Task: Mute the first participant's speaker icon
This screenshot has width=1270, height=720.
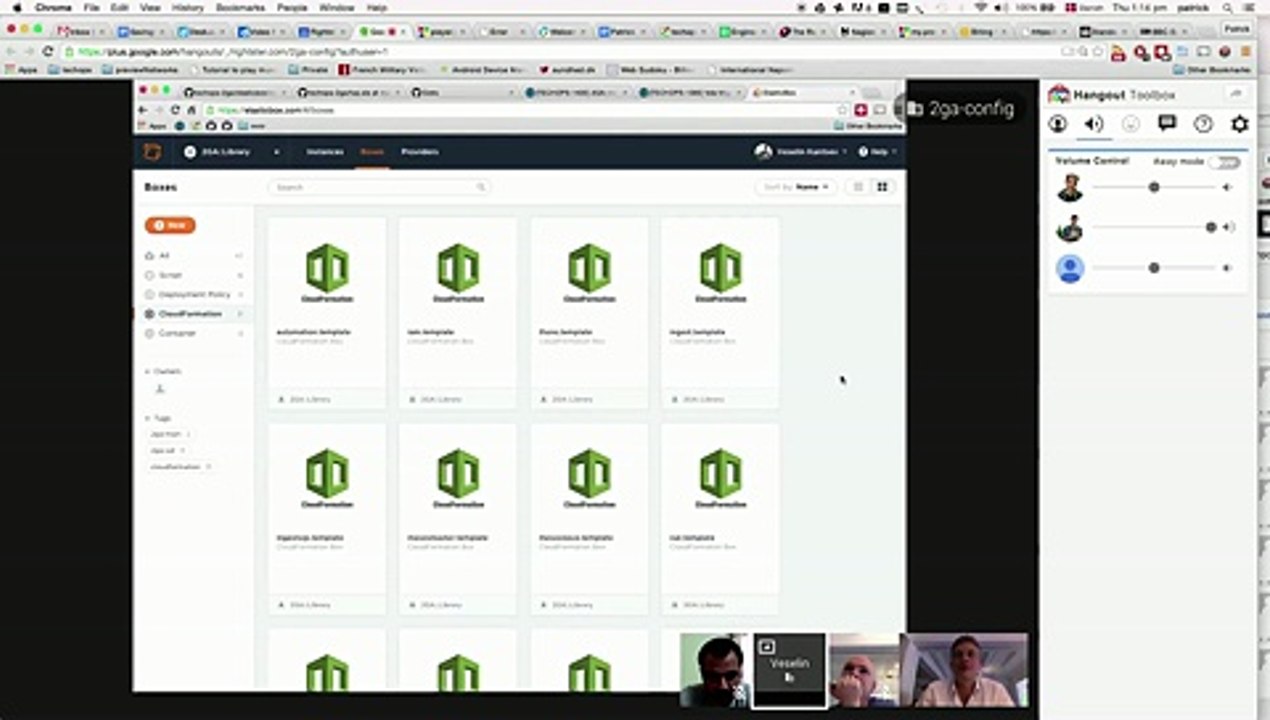Action: pos(1228,187)
